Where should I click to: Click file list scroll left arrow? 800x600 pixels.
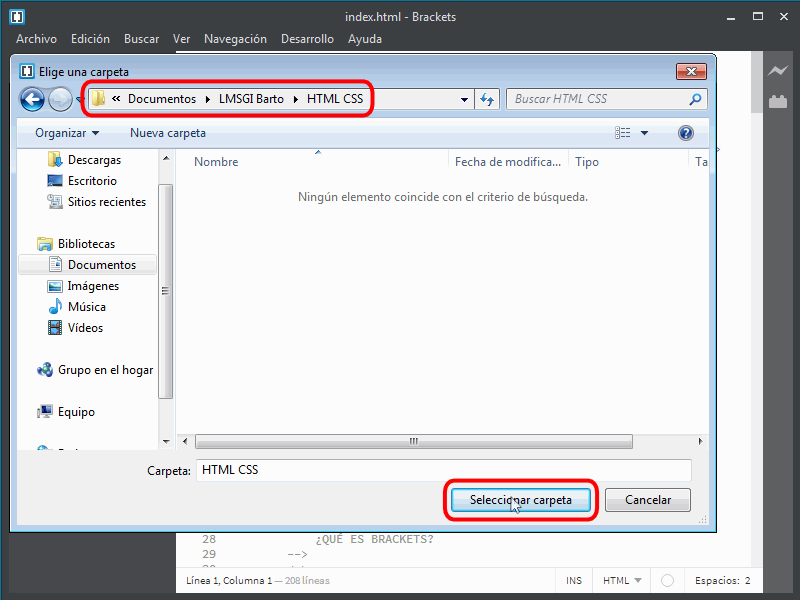pos(185,441)
